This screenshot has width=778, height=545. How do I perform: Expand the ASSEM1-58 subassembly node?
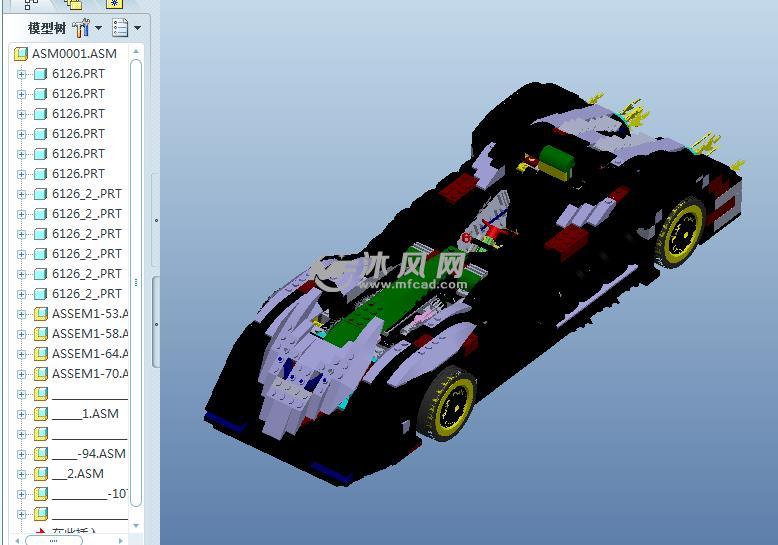(x=21, y=334)
